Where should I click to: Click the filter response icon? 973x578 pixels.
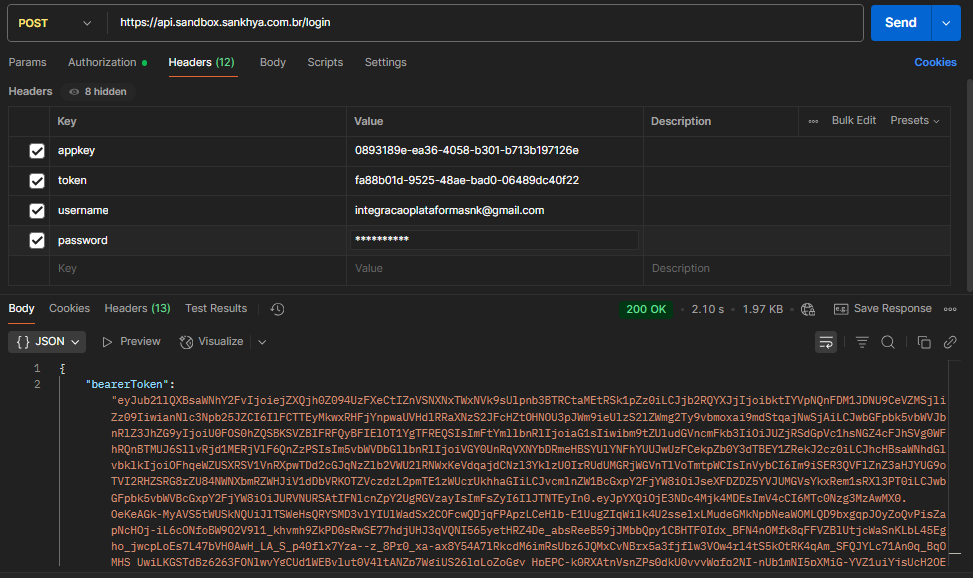tap(862, 342)
